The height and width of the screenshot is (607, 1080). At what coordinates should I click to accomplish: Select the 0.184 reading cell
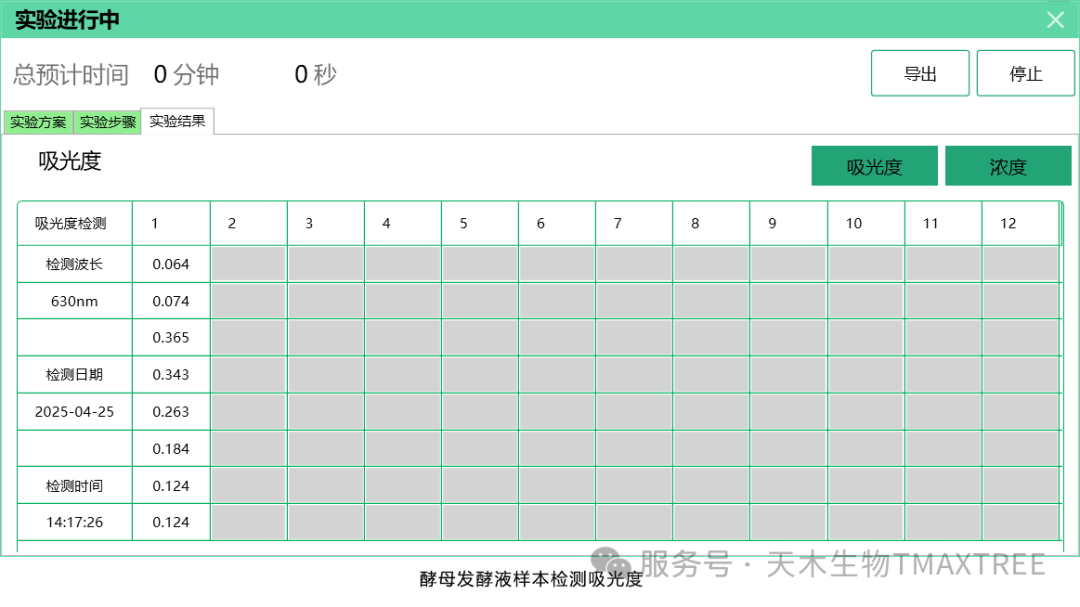(x=171, y=449)
